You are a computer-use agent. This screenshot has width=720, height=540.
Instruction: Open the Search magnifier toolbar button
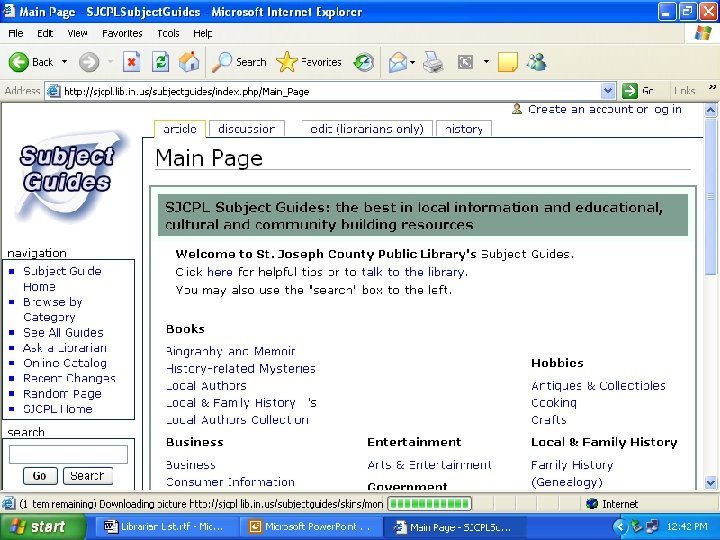pos(239,62)
